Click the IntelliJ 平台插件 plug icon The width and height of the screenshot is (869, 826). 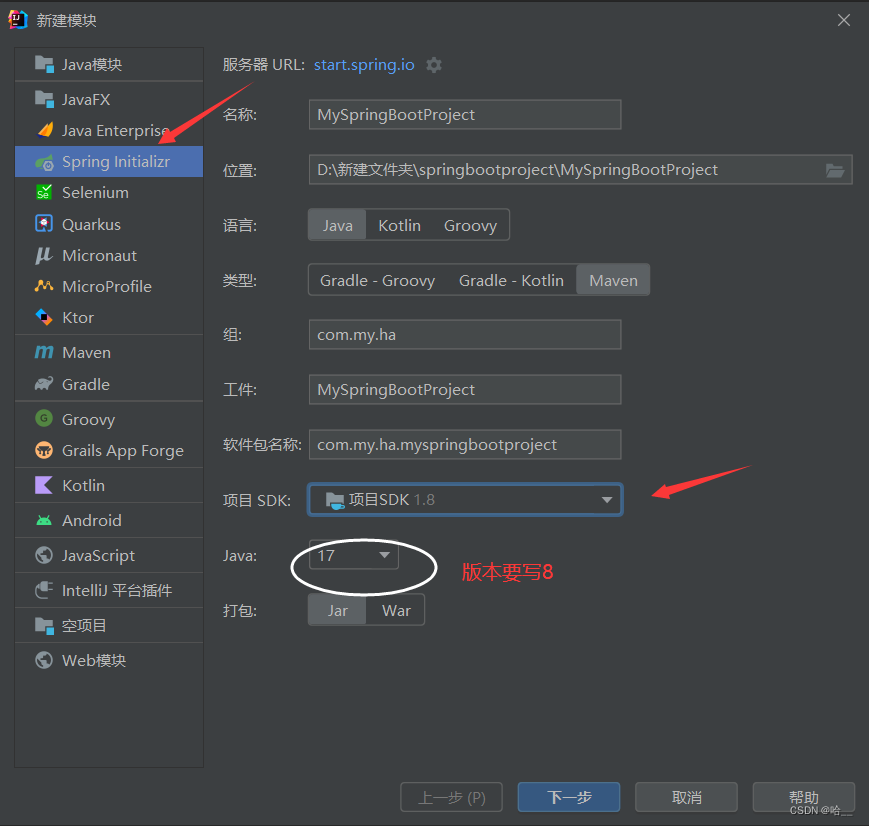click(x=44, y=590)
